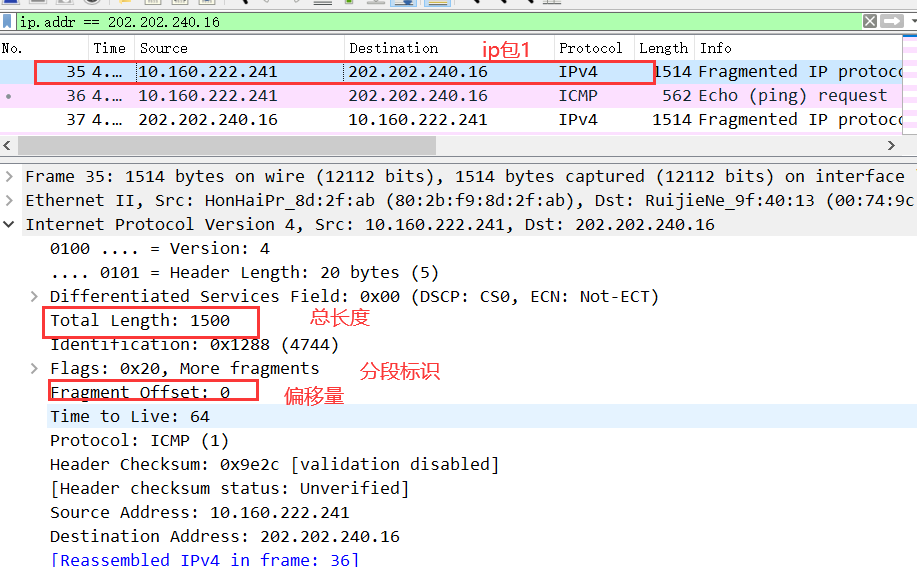This screenshot has width=917, height=567.
Task: Sort by the Length column header
Action: click(x=663, y=48)
